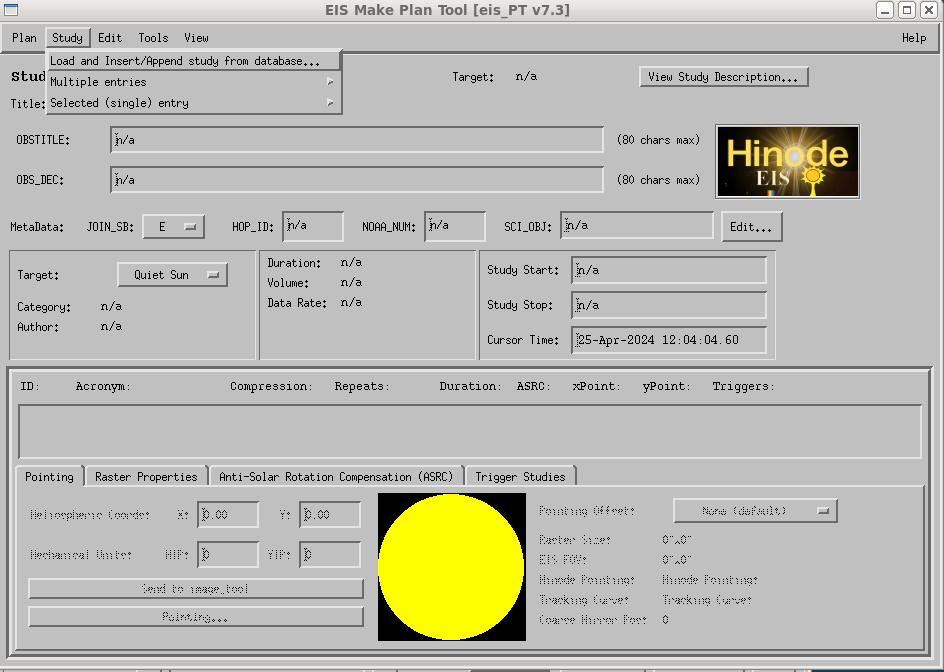Open the Tools menu
The width and height of the screenshot is (944, 672).
point(153,38)
